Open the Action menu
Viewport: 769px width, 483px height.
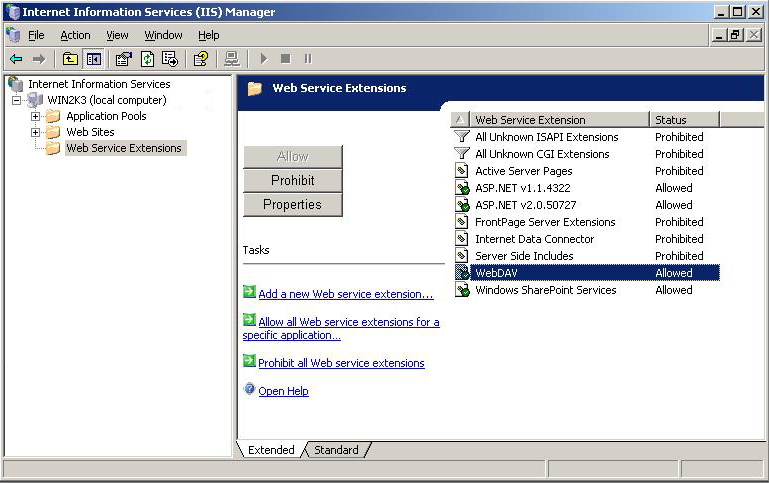click(x=75, y=35)
